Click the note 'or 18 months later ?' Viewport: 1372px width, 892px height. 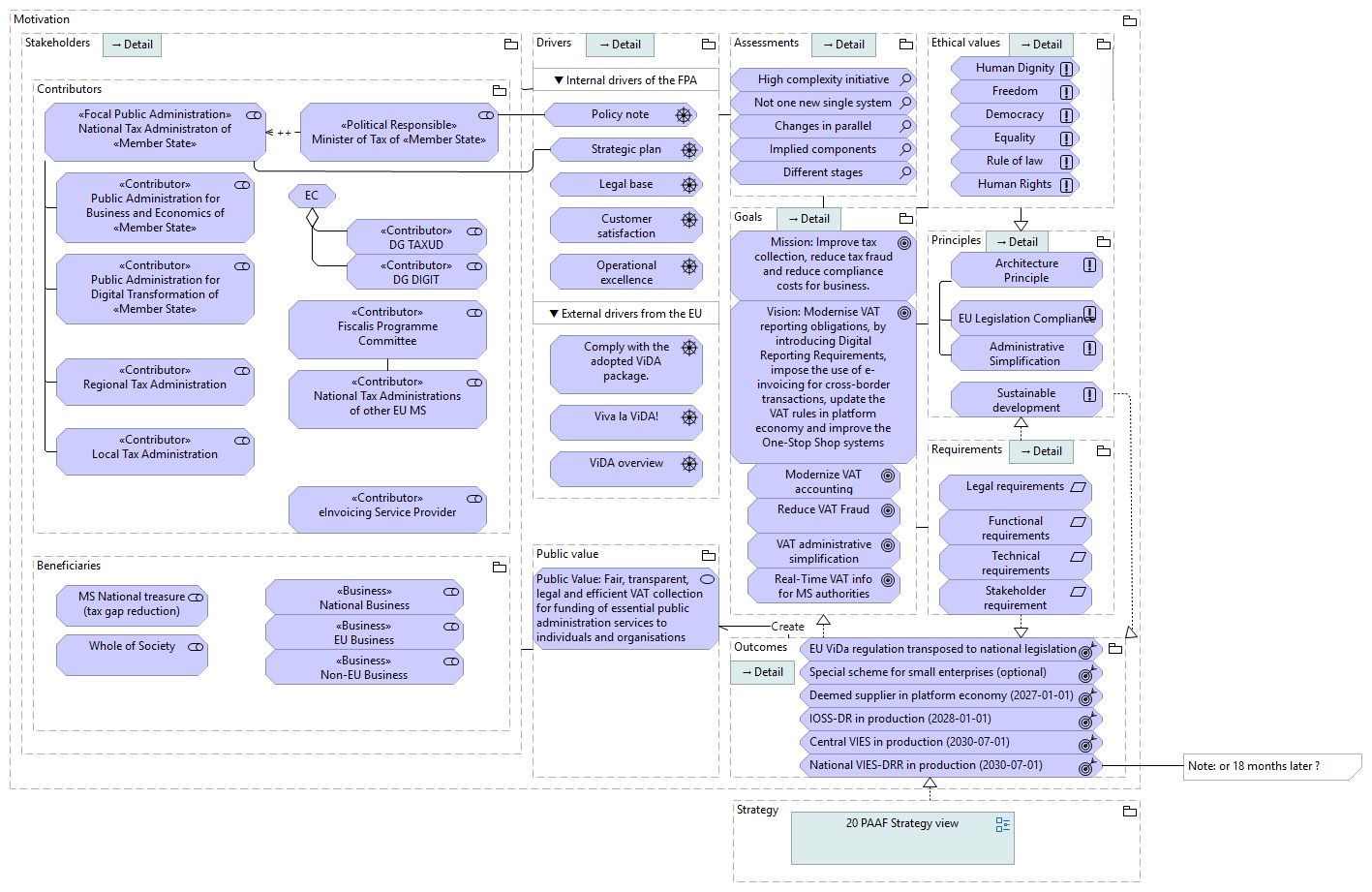tap(1270, 766)
